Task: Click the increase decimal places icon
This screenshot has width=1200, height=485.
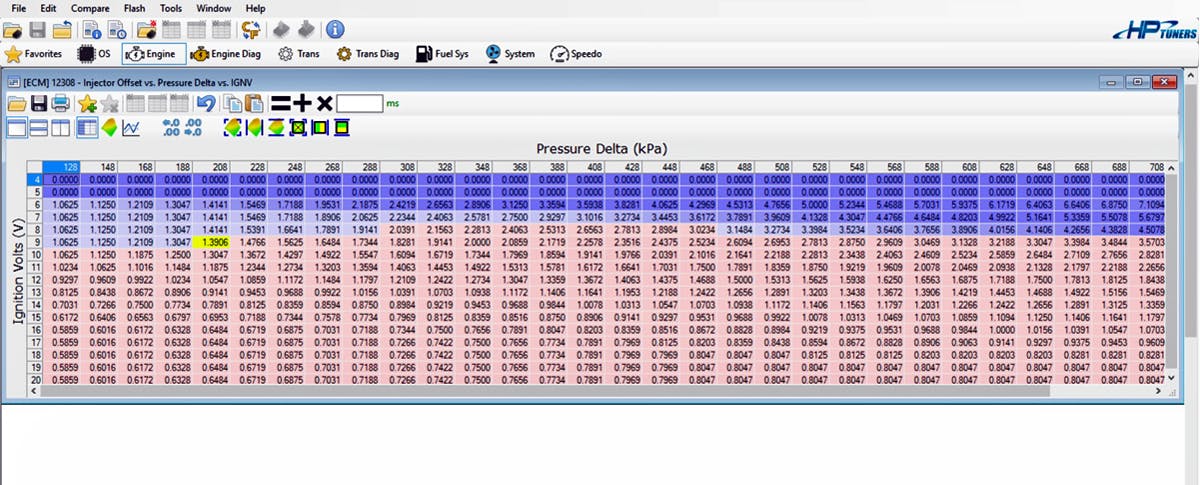Action: coord(170,128)
